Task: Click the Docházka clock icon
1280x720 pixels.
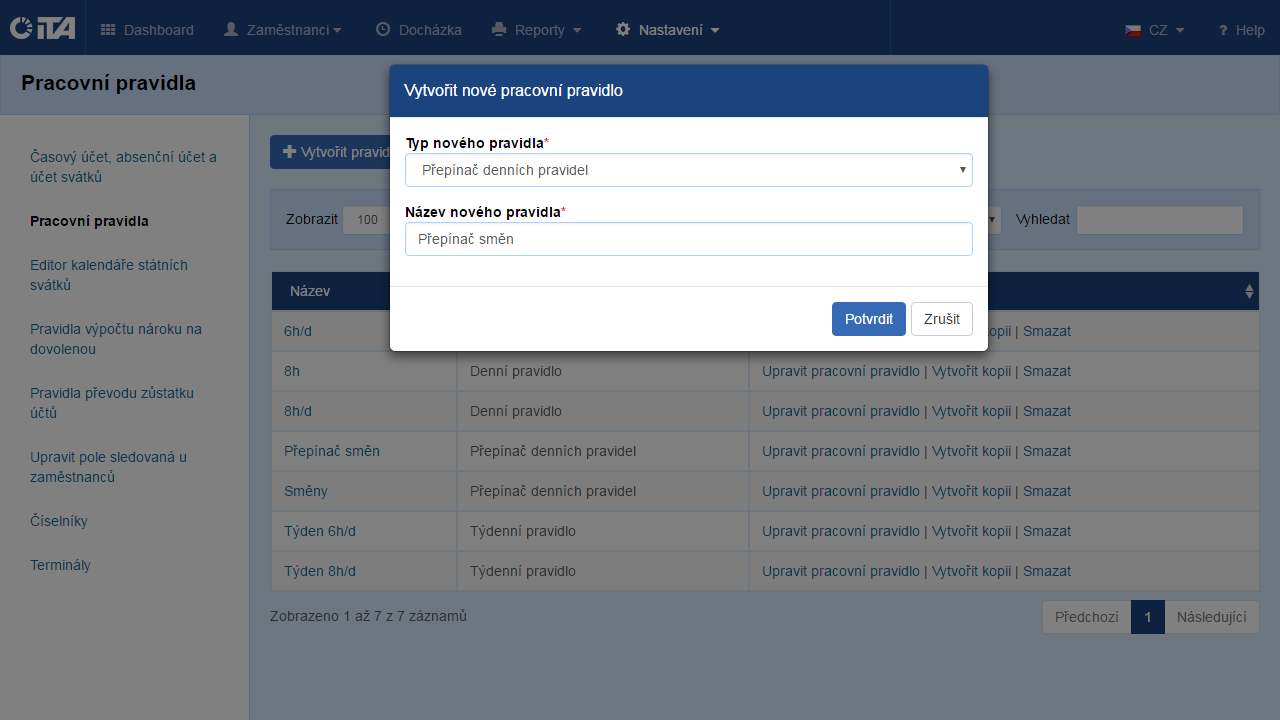Action: point(383,30)
